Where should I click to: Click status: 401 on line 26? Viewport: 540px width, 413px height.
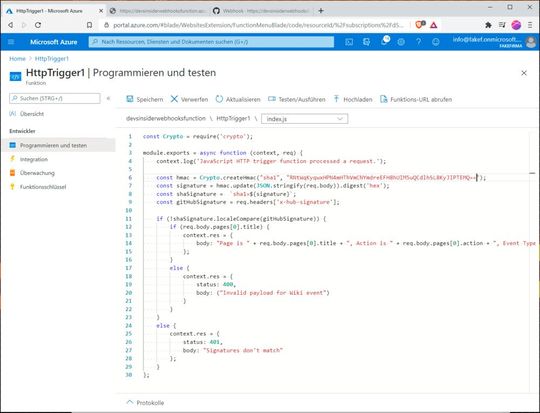[x=203, y=342]
